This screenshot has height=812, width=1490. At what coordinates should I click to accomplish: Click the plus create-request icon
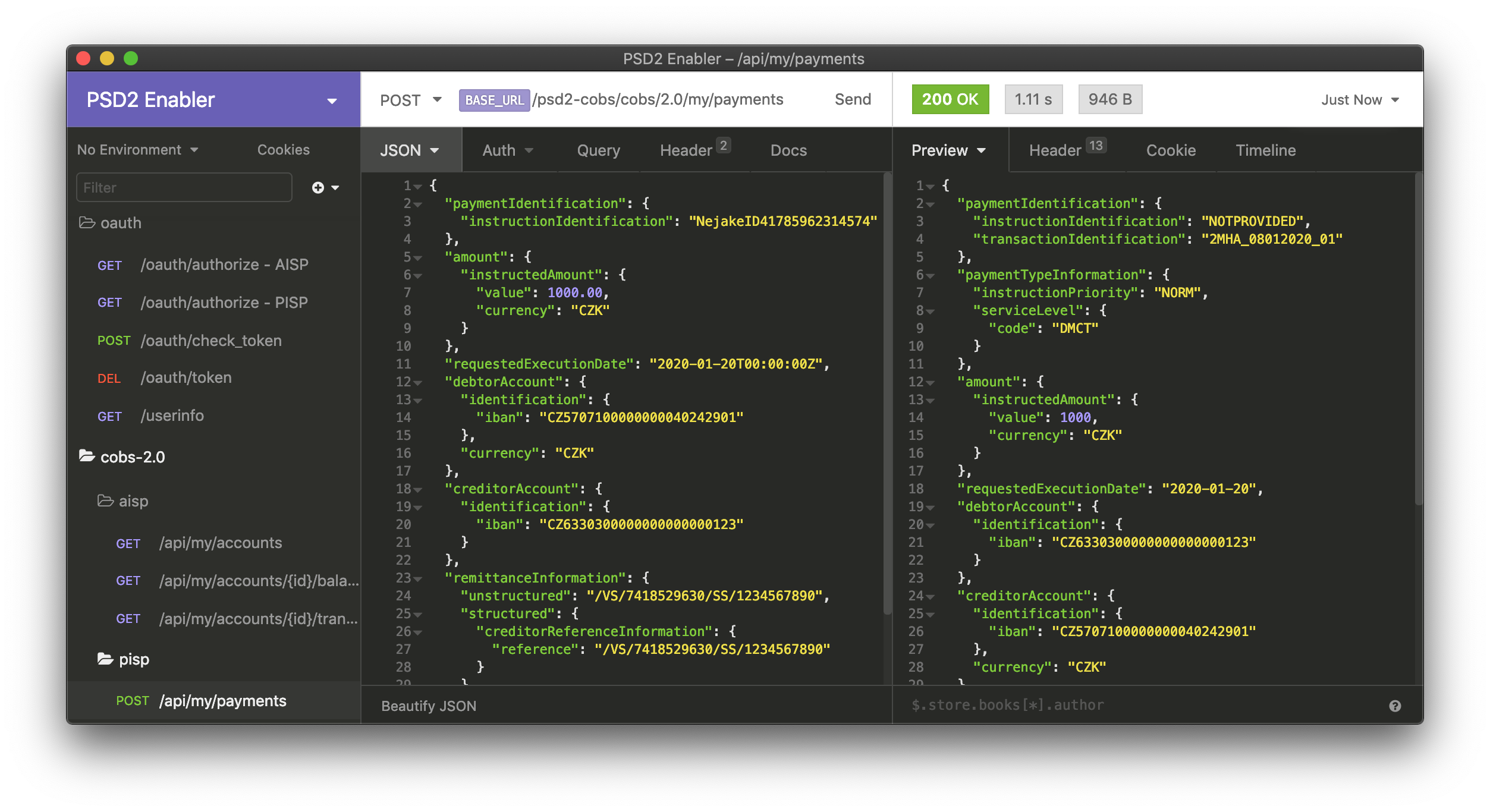(x=318, y=188)
